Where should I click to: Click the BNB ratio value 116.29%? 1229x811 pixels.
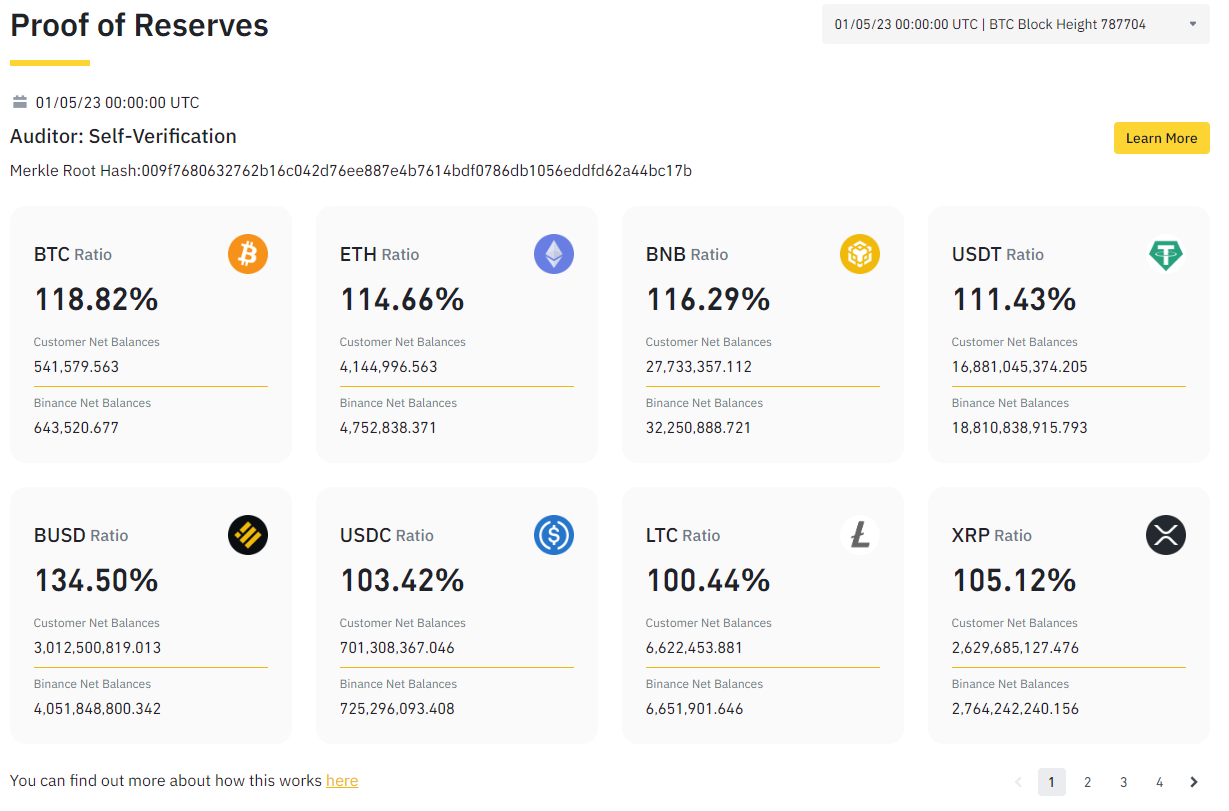coord(709,299)
